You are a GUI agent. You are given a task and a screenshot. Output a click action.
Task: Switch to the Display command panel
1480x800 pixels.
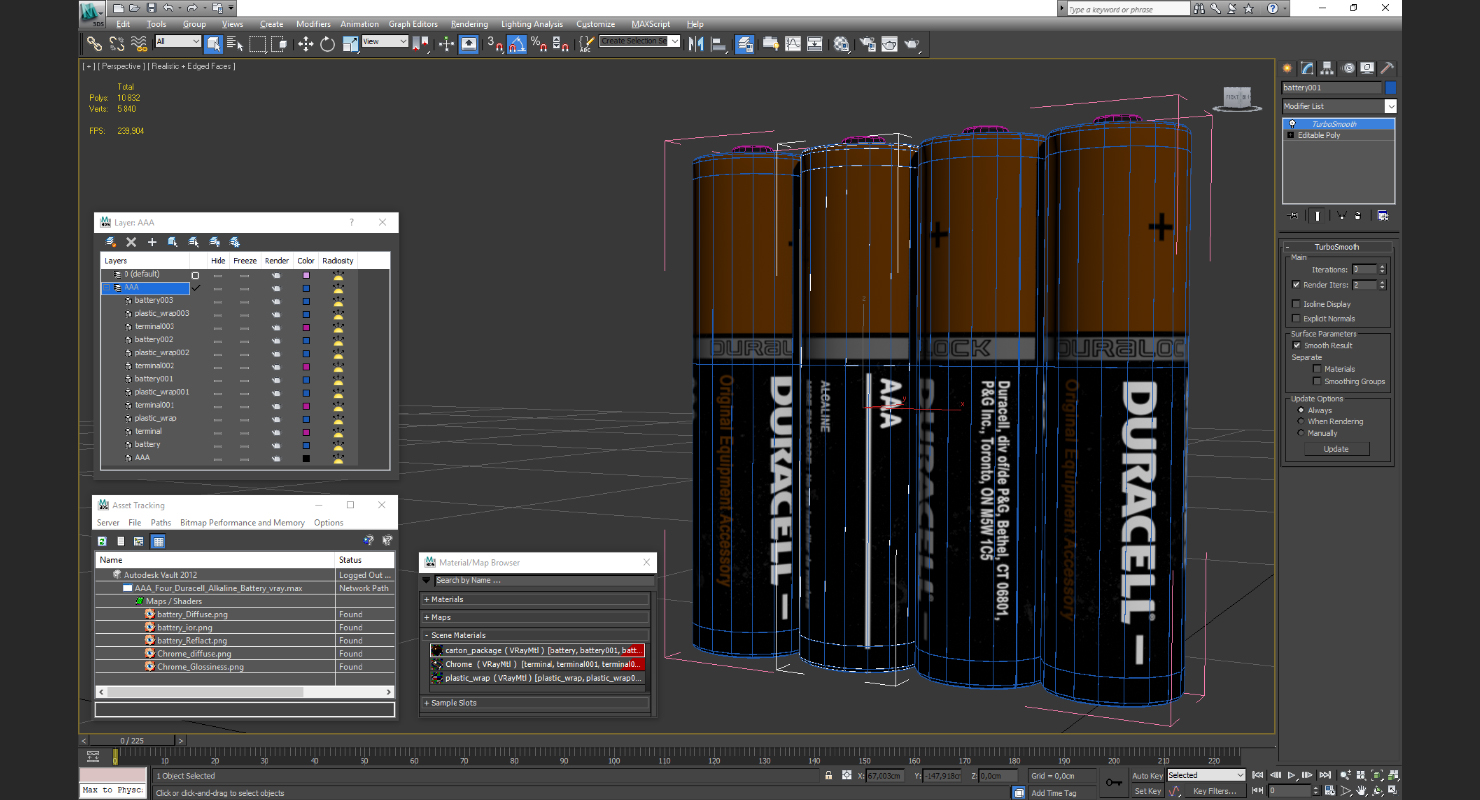pos(1367,68)
